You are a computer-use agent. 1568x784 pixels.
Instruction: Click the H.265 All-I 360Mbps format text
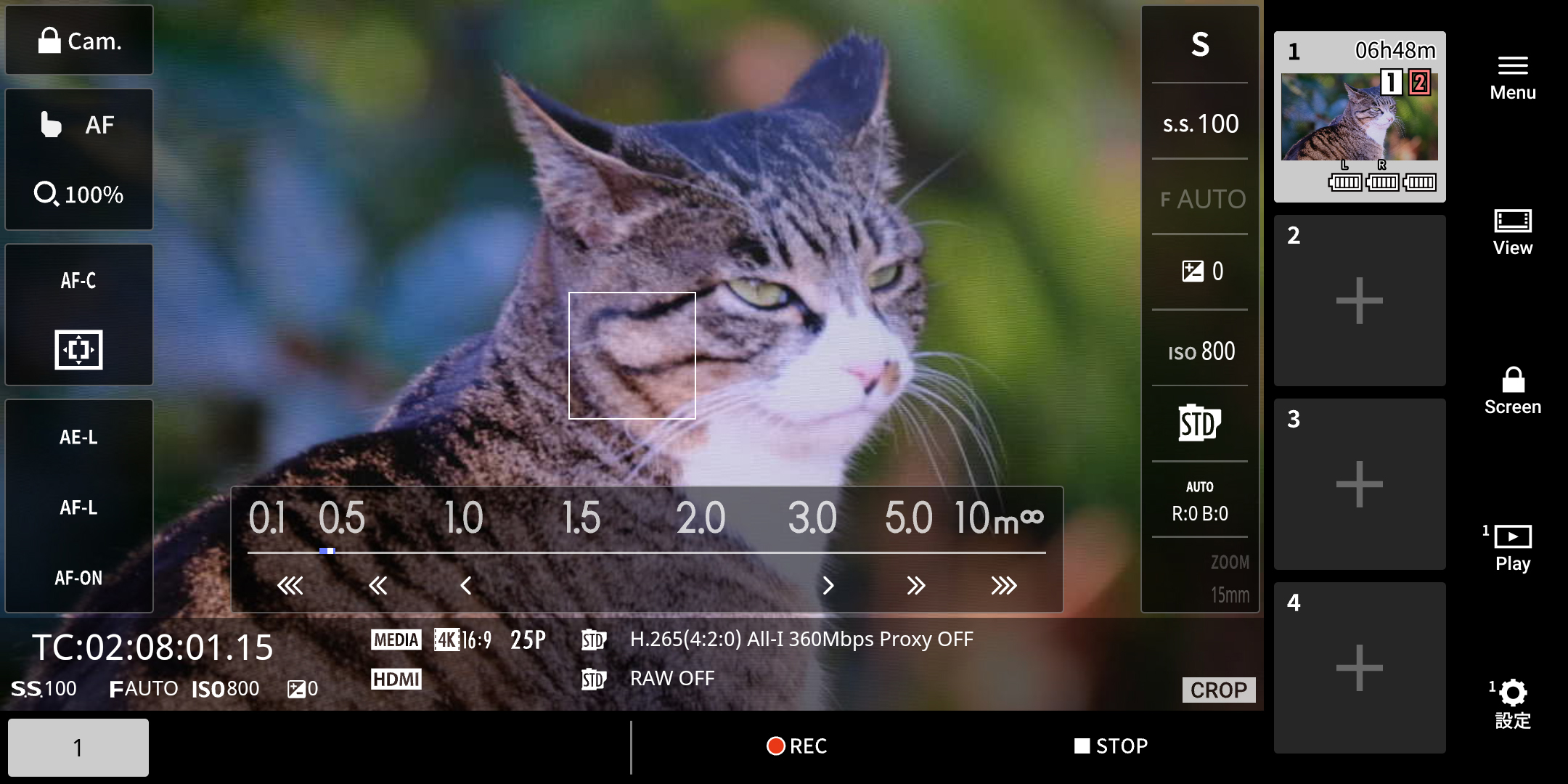point(801,639)
